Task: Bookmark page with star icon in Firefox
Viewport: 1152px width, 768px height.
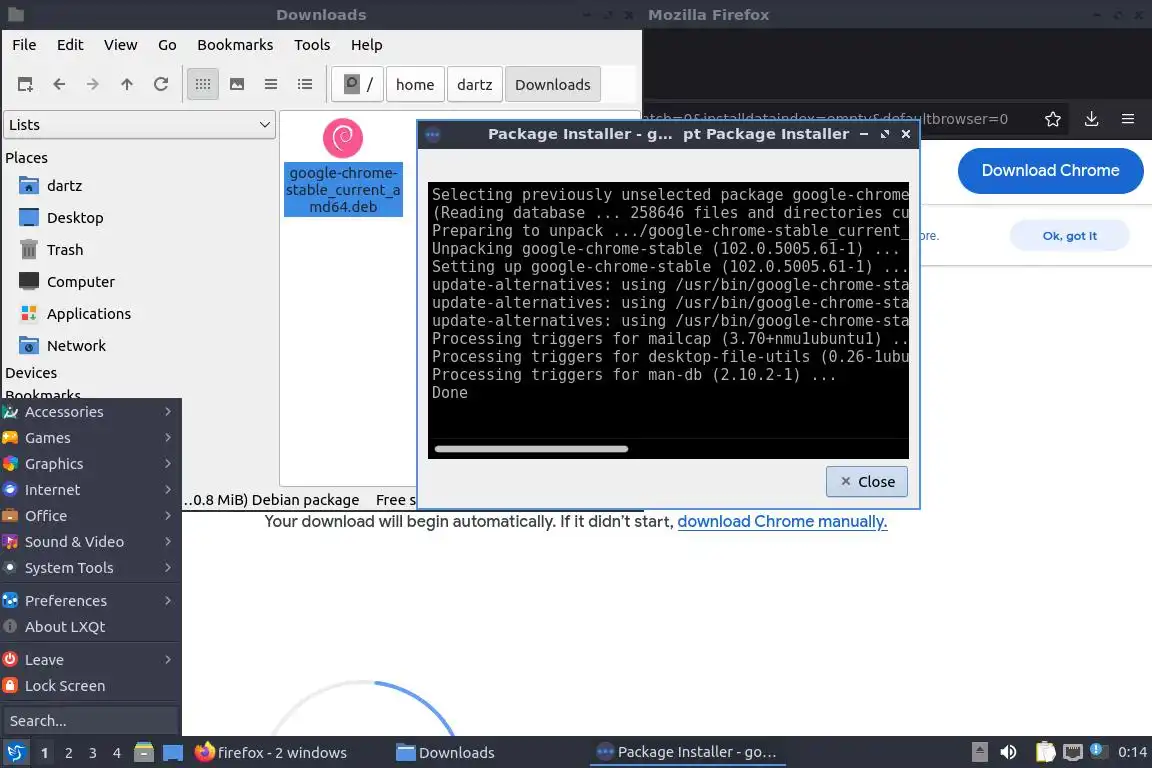Action: pos(1053,119)
